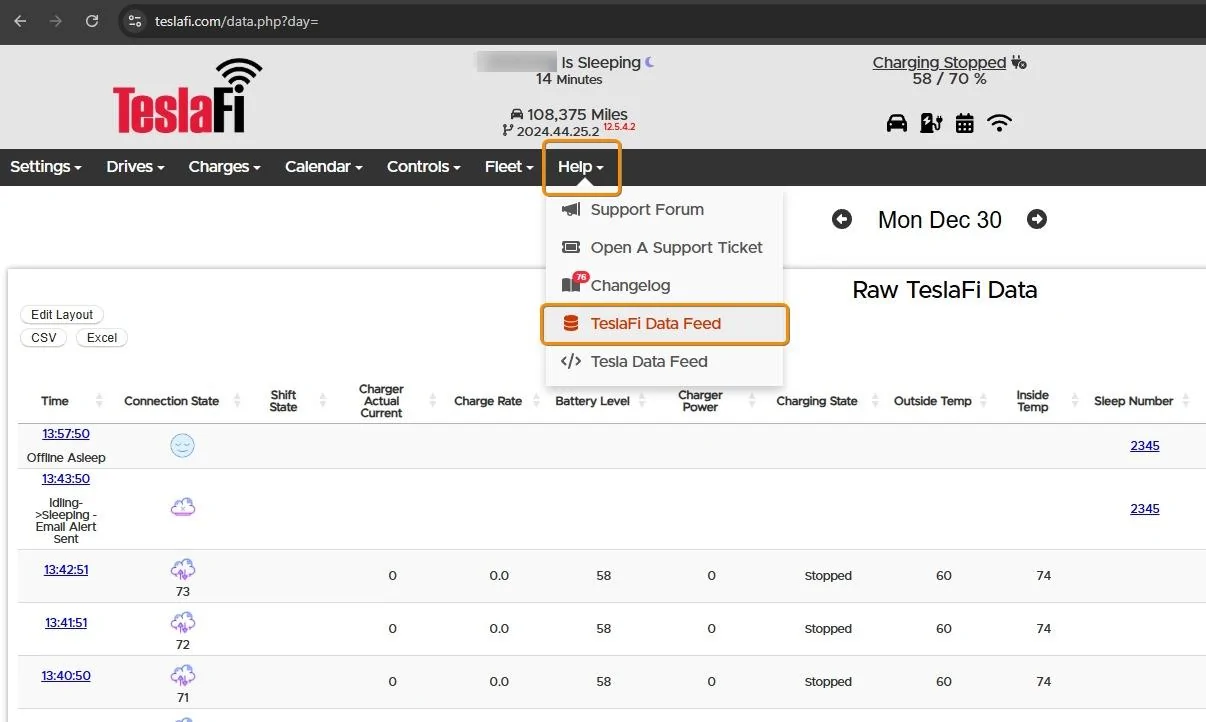Click Stopped cell in 13:42:51 row
This screenshot has height=722, width=1206.
[828, 576]
